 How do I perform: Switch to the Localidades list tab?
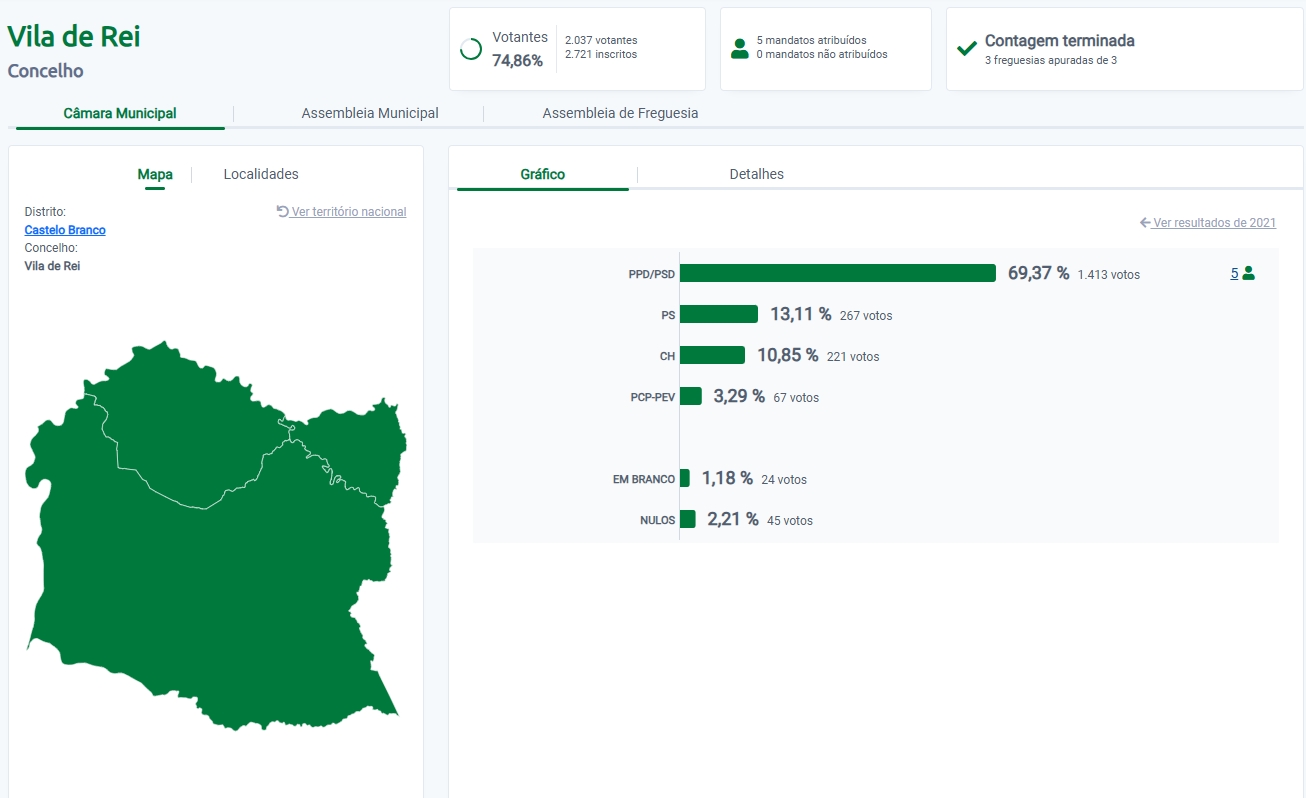[x=261, y=175]
